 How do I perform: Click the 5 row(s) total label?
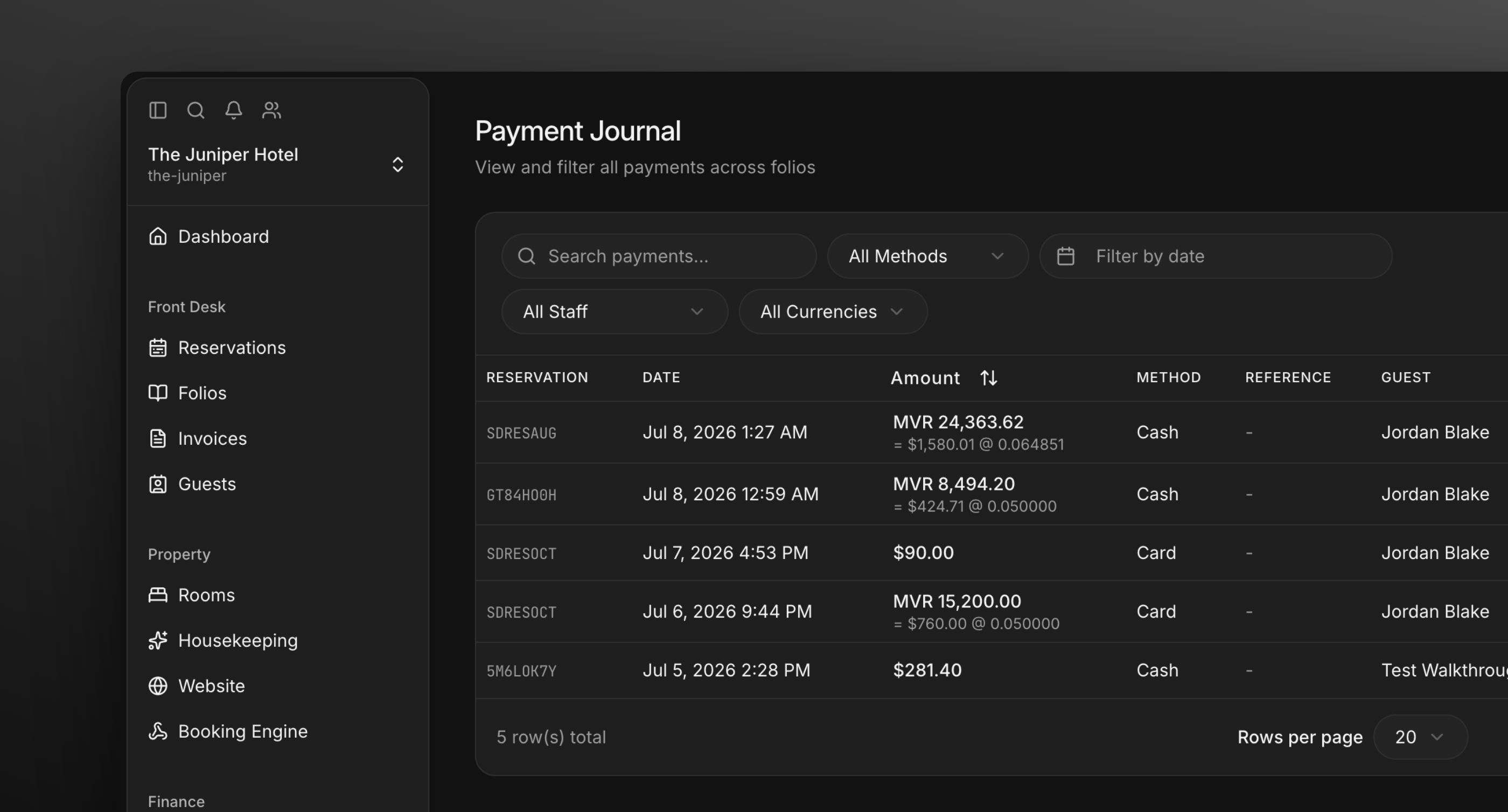(551, 737)
